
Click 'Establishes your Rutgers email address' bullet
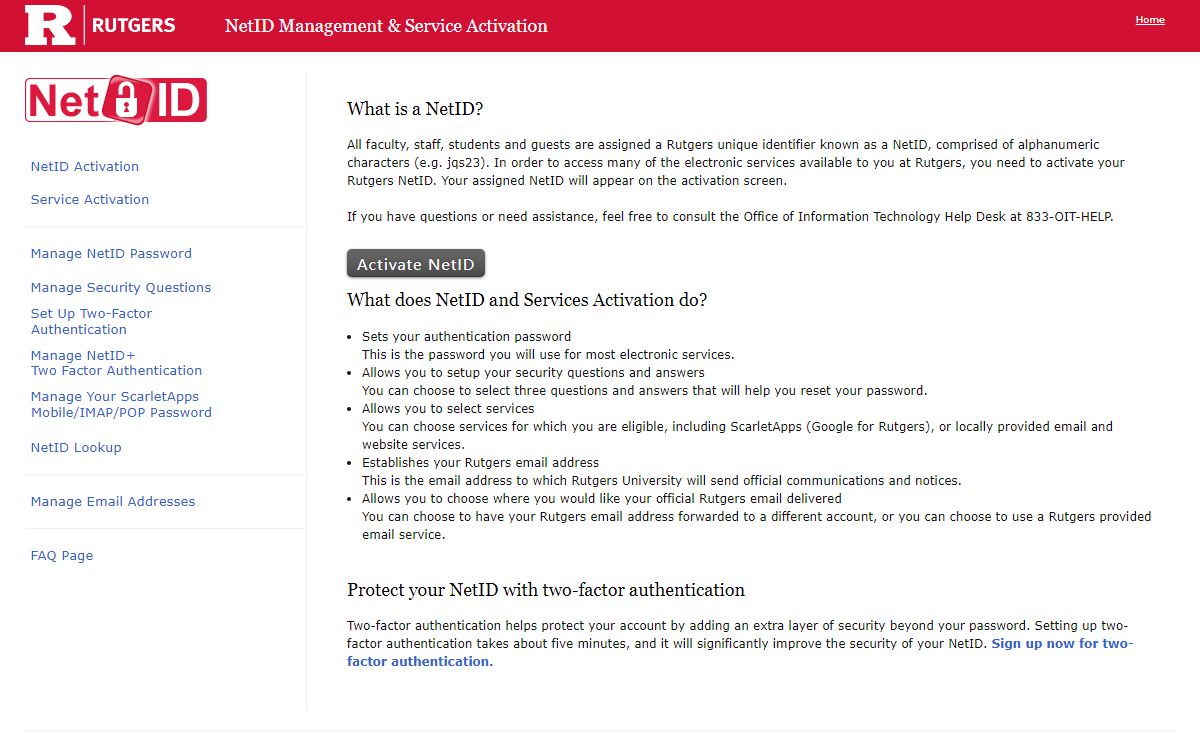[481, 463]
